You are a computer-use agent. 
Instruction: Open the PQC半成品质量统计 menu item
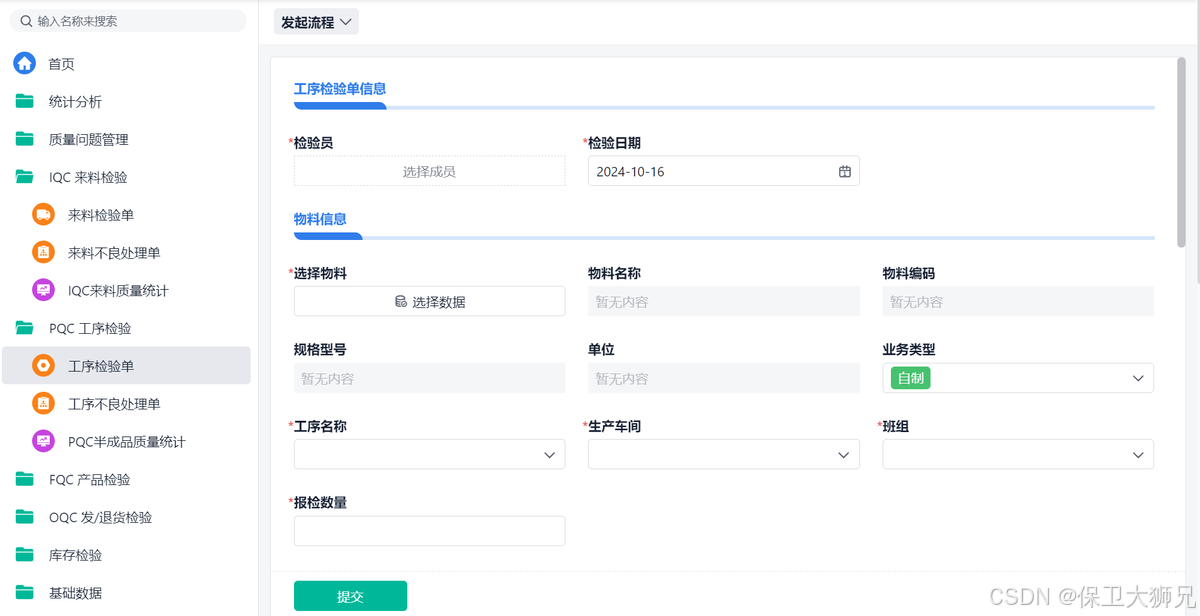(126, 441)
